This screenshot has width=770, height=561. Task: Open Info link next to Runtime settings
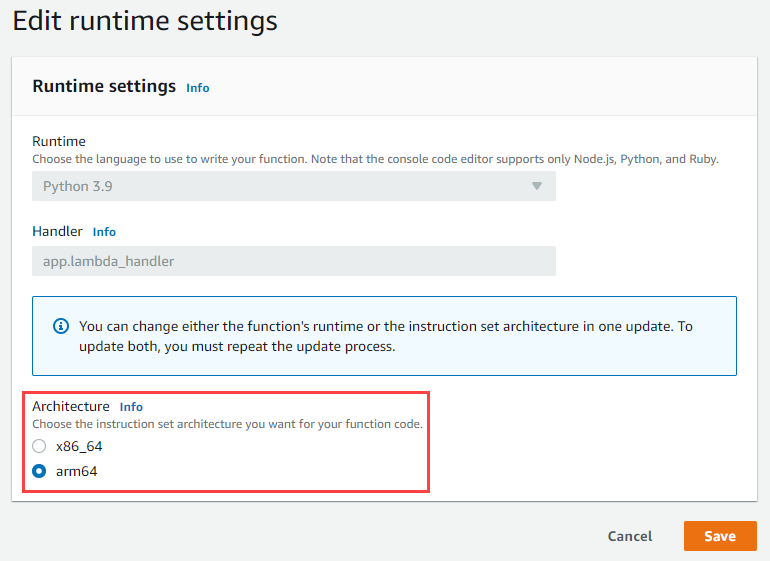tap(198, 88)
